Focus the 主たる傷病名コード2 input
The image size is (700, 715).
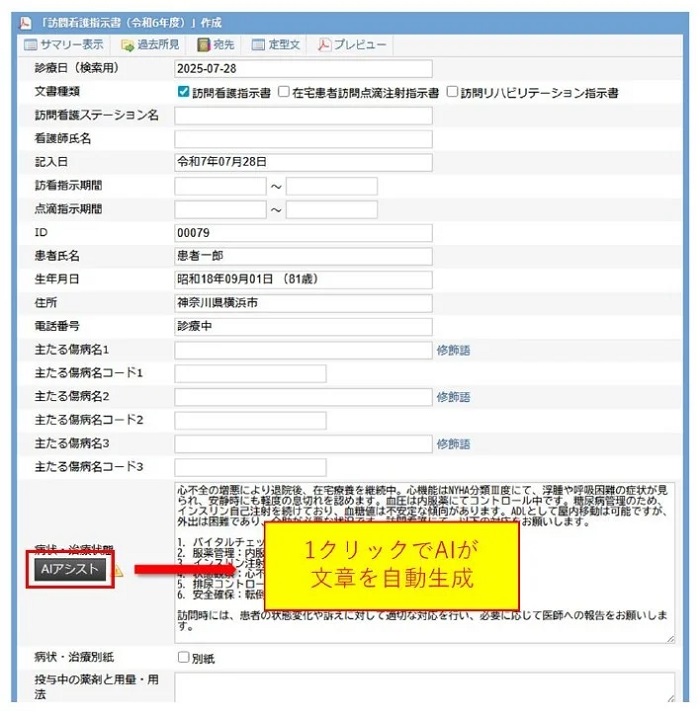250,420
